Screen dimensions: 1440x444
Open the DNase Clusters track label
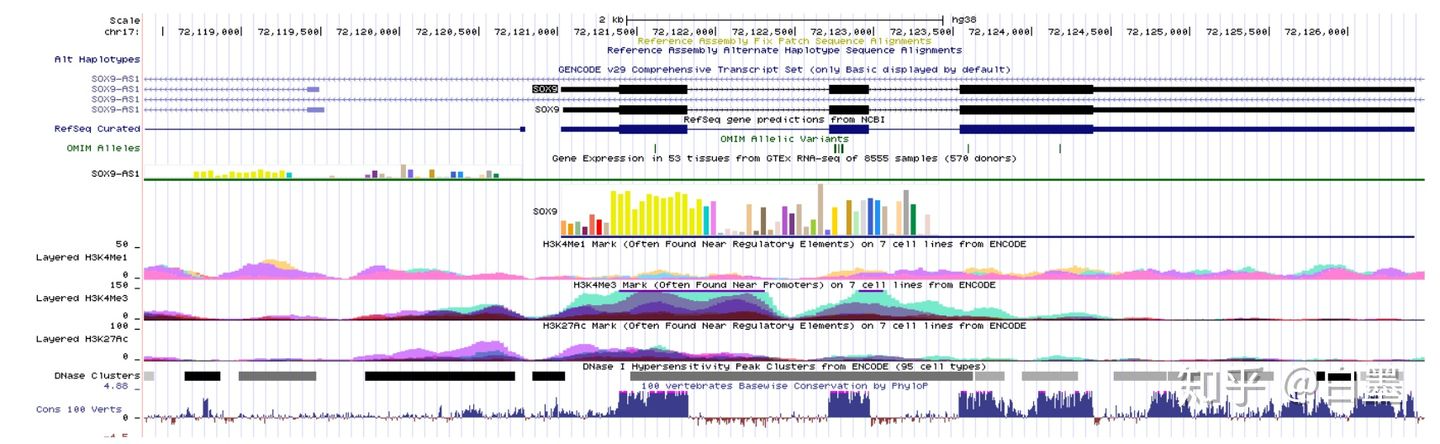(97, 375)
